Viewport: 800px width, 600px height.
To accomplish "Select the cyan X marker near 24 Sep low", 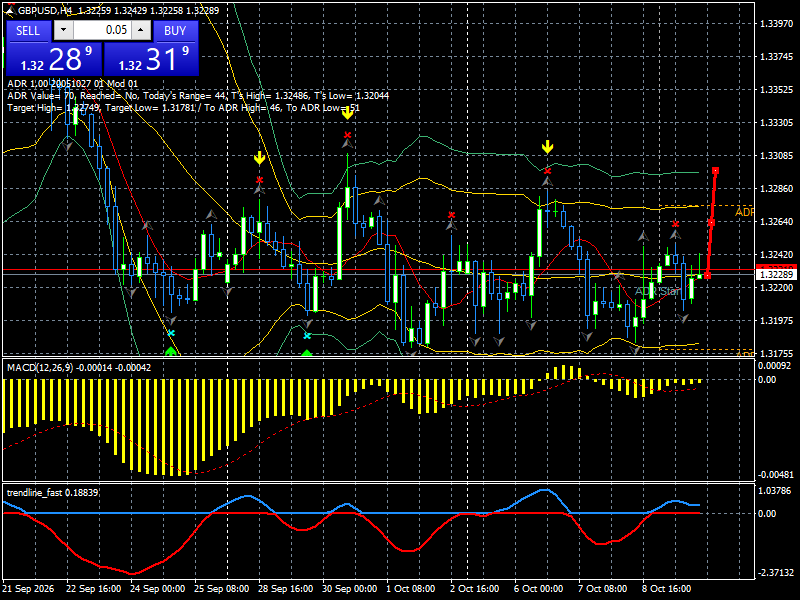I will pyautogui.click(x=171, y=333).
